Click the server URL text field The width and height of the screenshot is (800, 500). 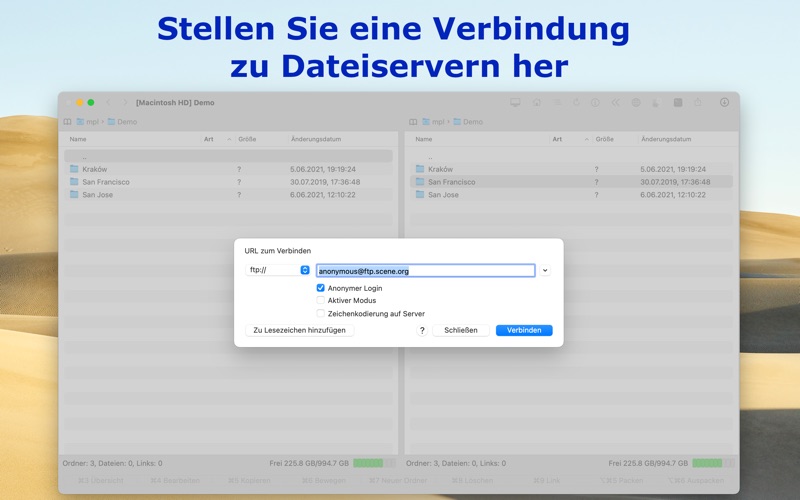[426, 271]
